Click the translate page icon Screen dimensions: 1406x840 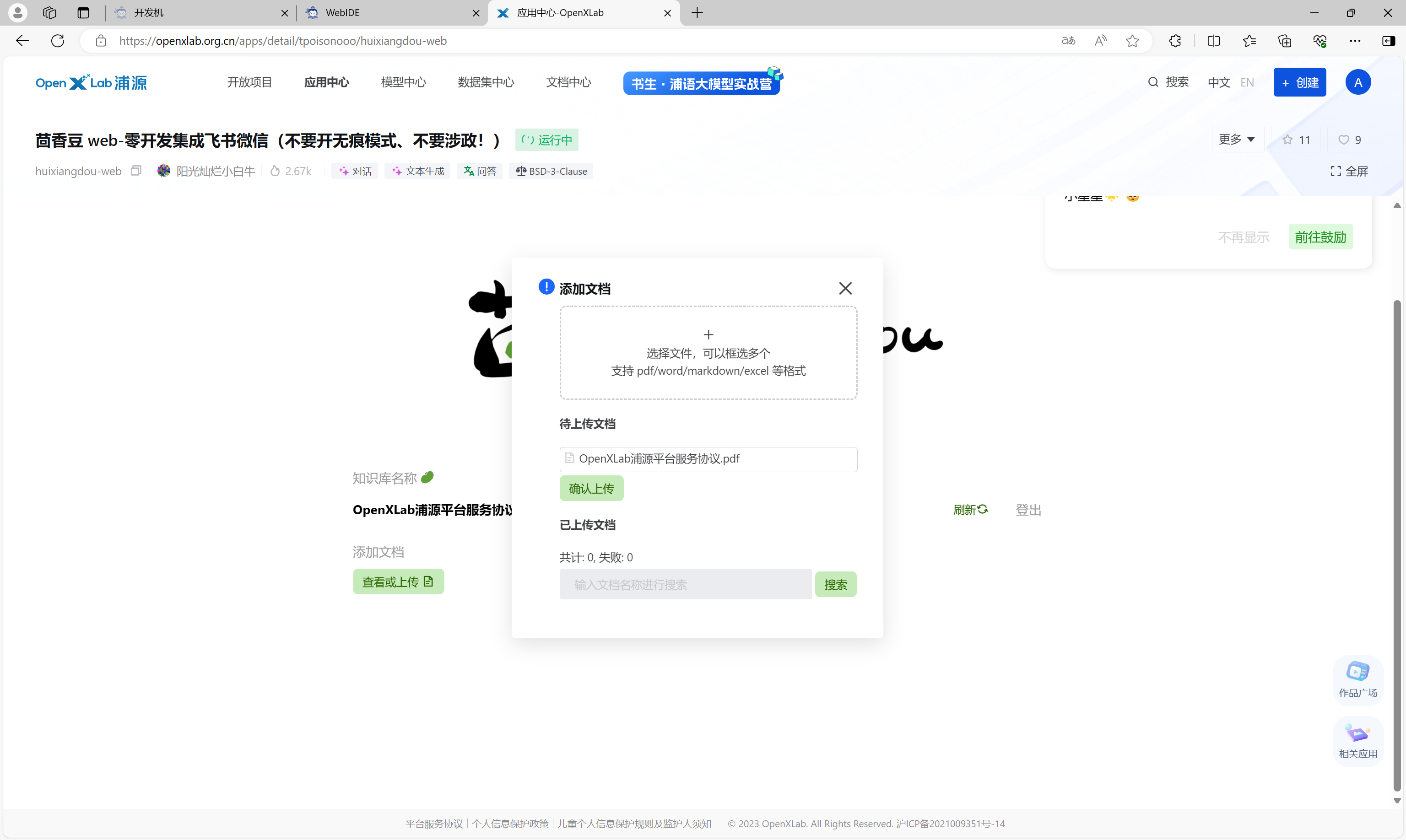click(1068, 41)
